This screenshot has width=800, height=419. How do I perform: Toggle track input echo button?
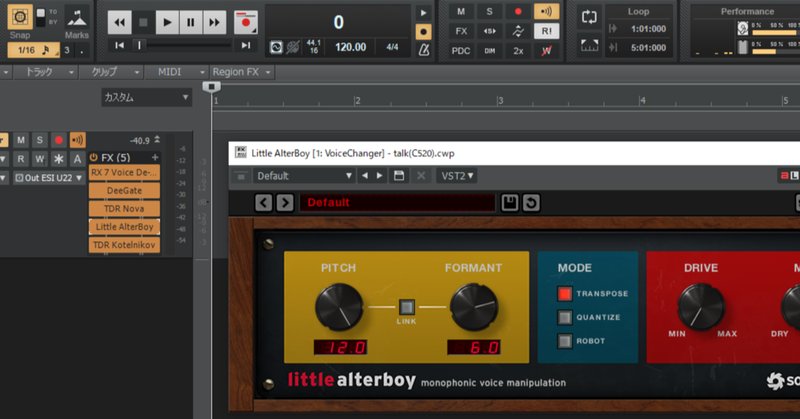pyautogui.click(x=78, y=140)
